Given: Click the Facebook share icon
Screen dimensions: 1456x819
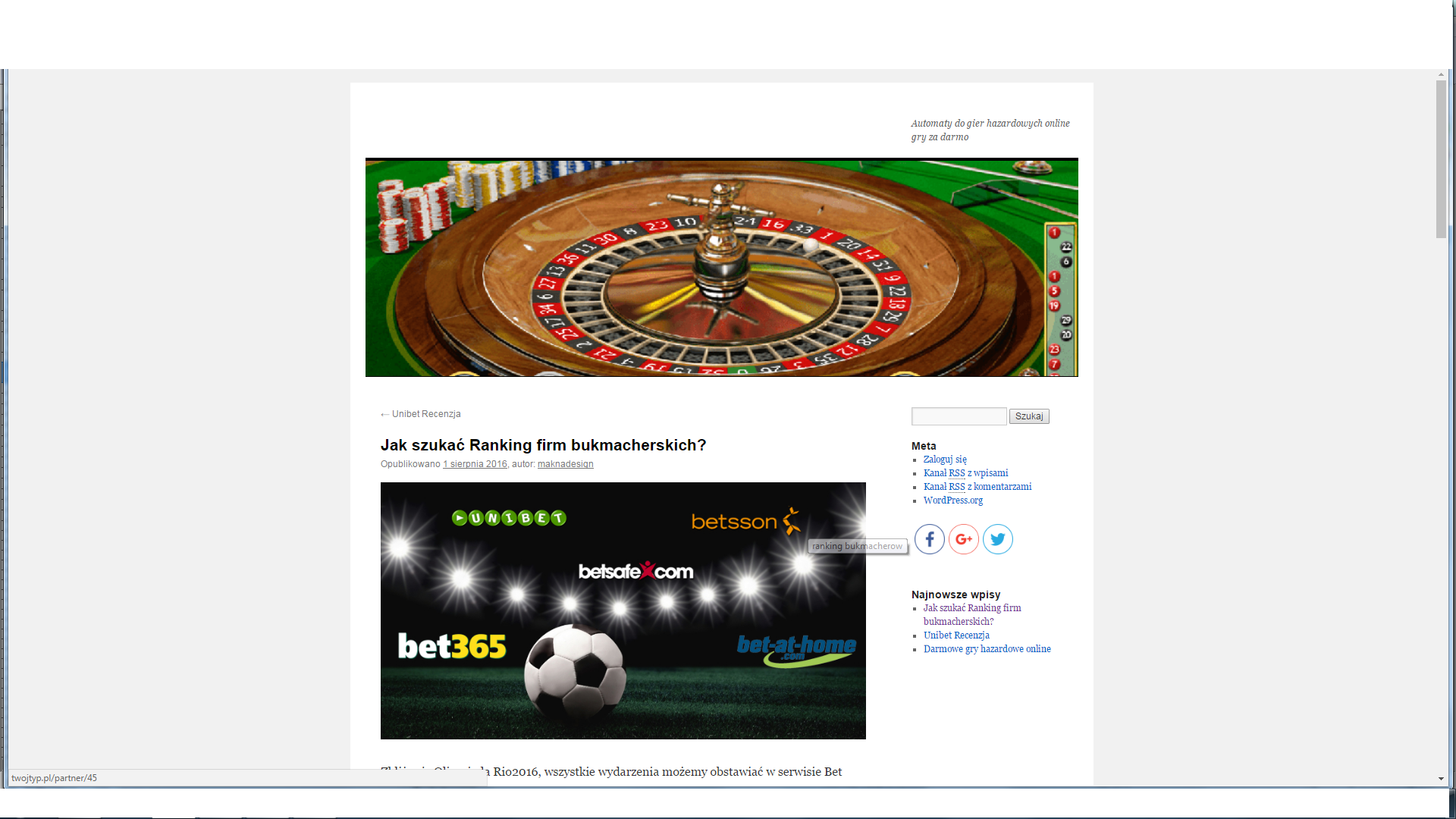Looking at the screenshot, I should point(929,539).
